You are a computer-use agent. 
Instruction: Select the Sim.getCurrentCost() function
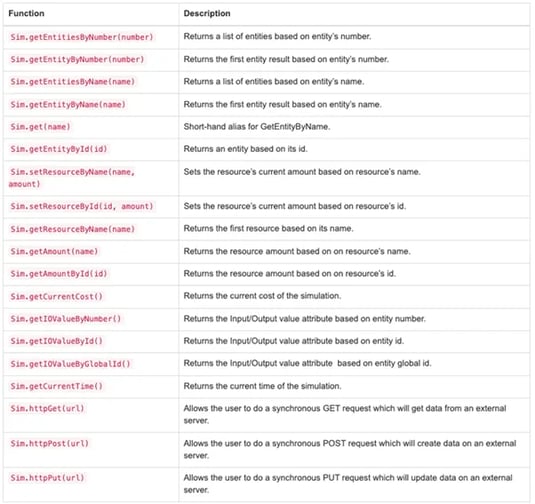[x=56, y=297]
